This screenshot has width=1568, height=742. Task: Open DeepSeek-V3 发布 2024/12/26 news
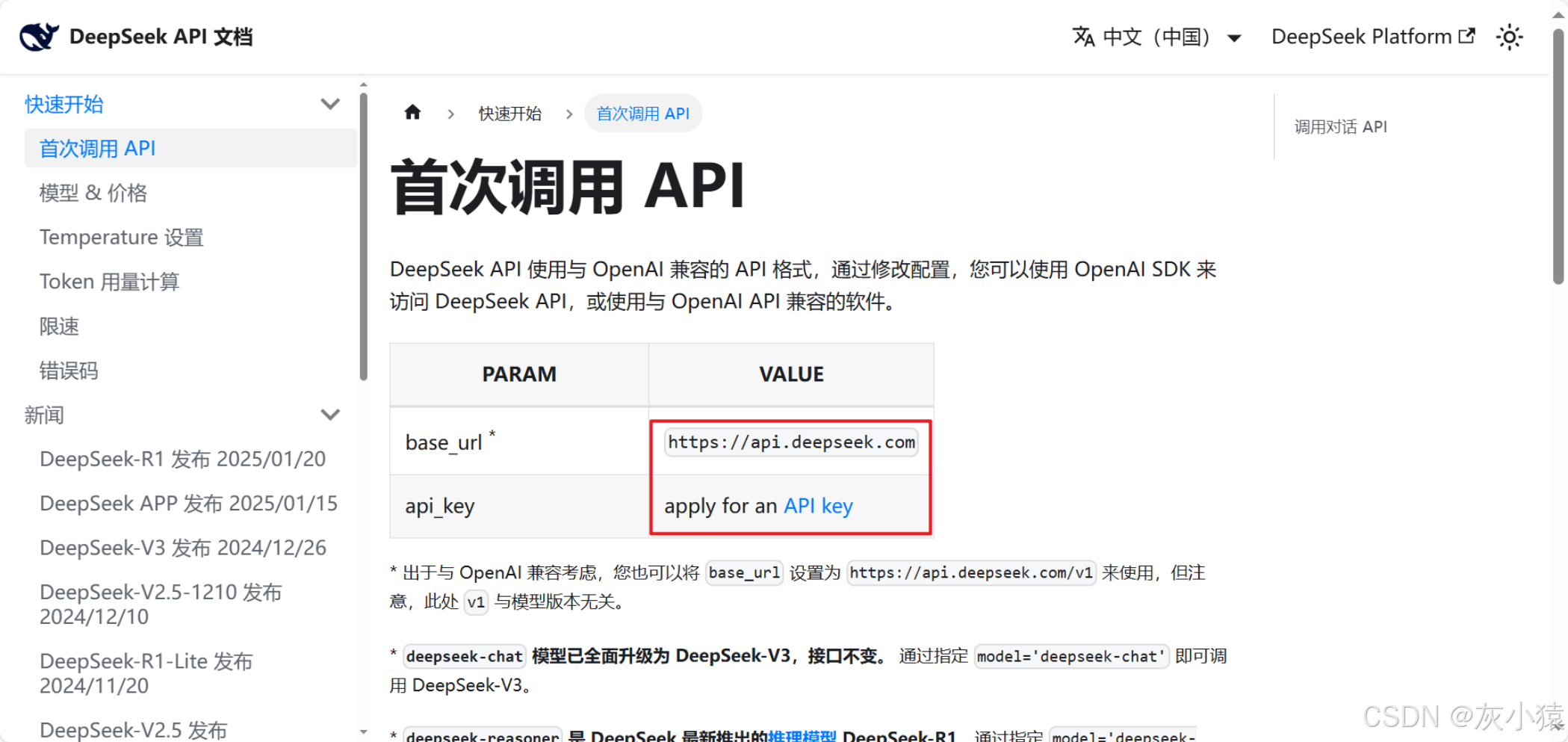[x=183, y=548]
